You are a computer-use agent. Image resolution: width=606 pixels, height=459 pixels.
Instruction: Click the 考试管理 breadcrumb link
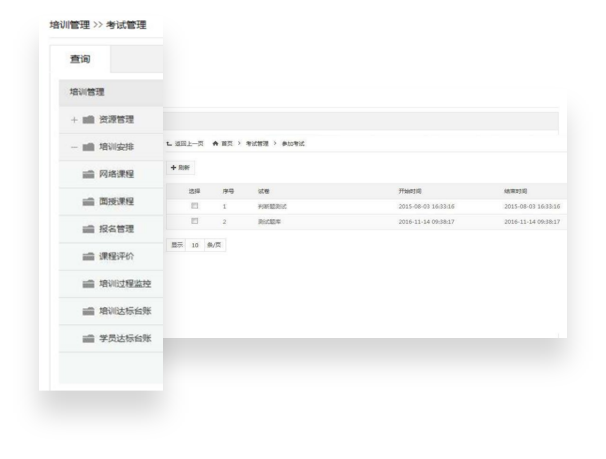257,144
